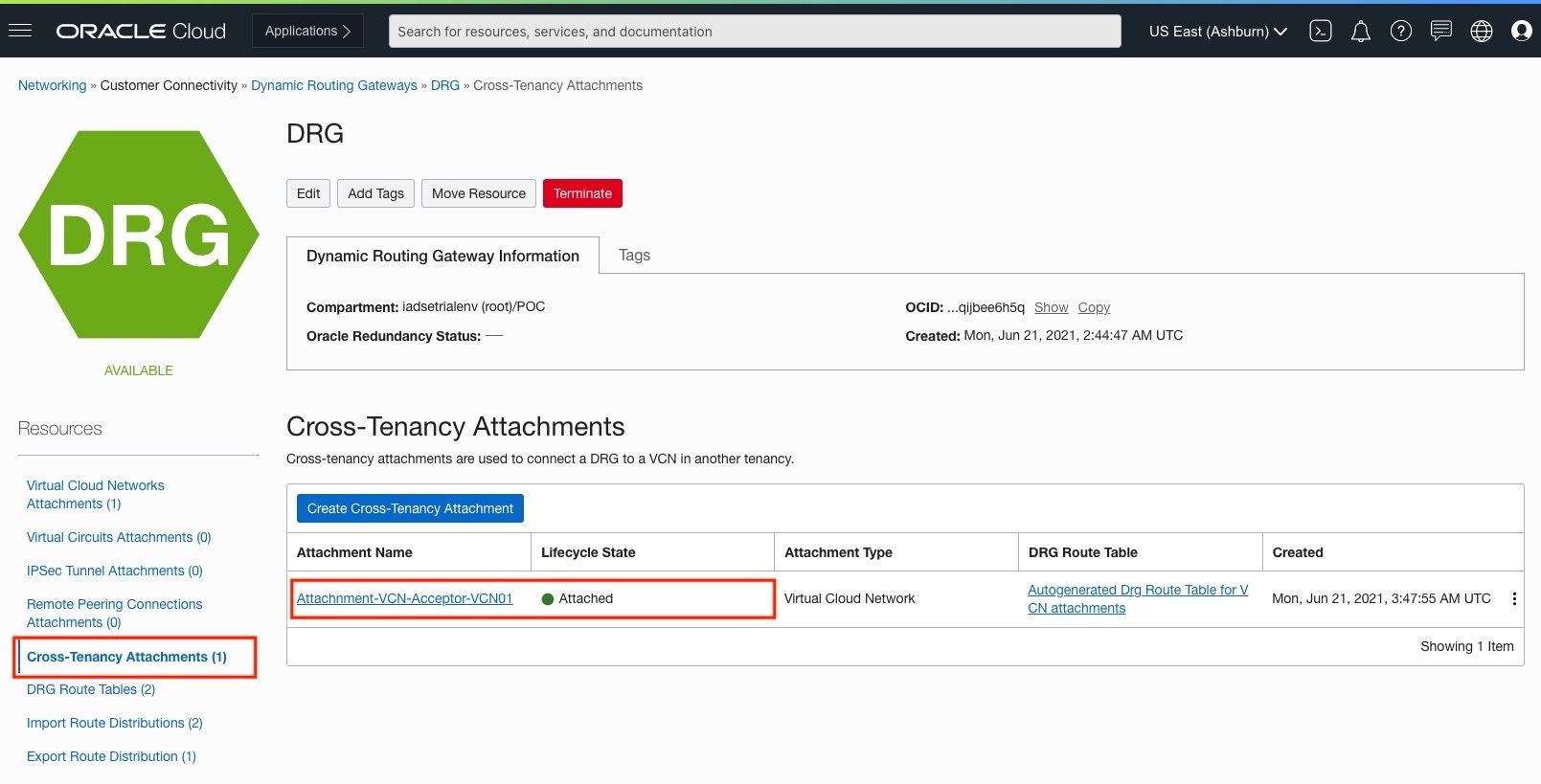Click the Oracle Cloud logo
The width and height of the screenshot is (1541, 784).
pos(141,32)
